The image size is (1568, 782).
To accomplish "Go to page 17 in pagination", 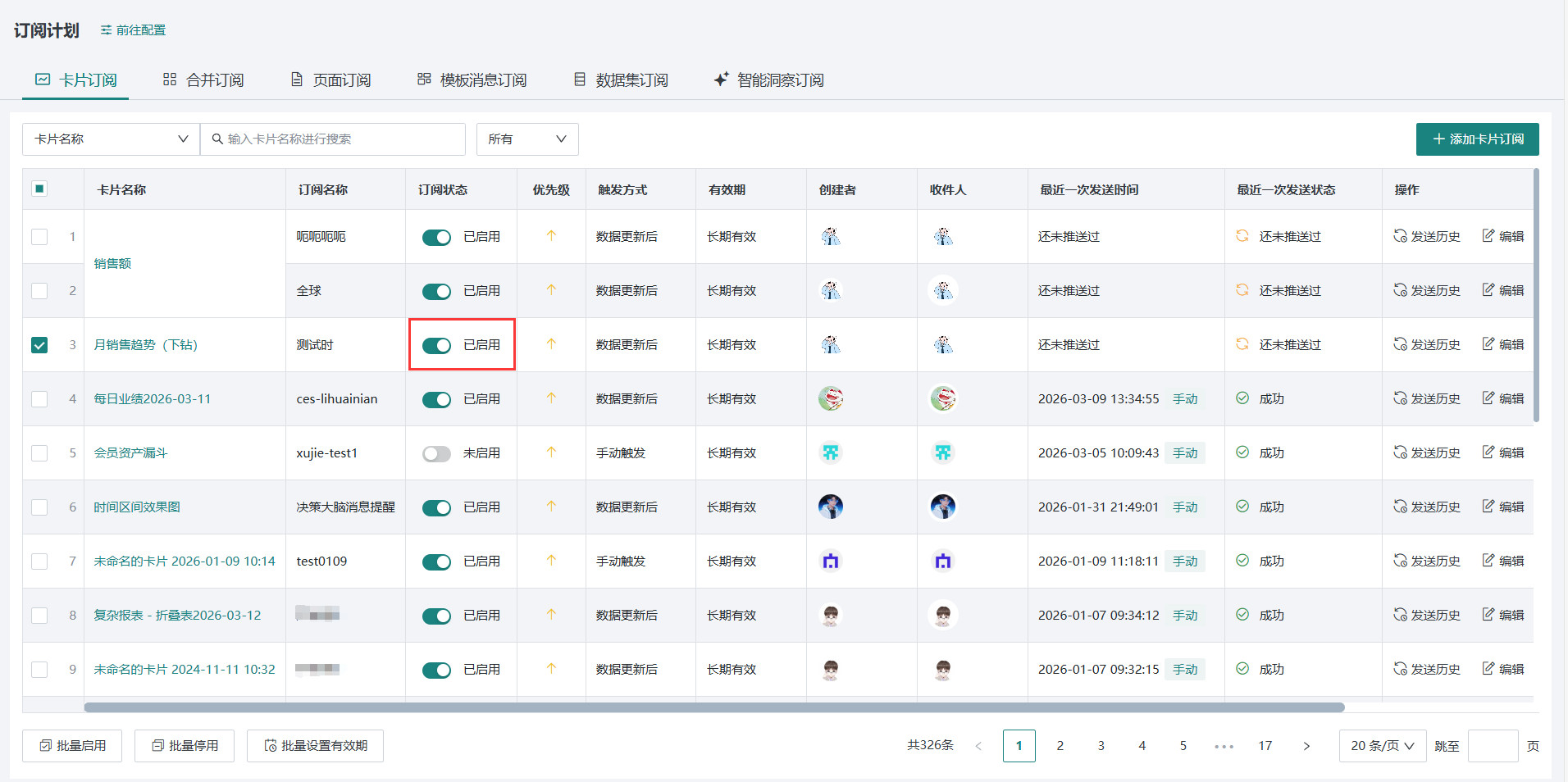I will (x=1265, y=746).
